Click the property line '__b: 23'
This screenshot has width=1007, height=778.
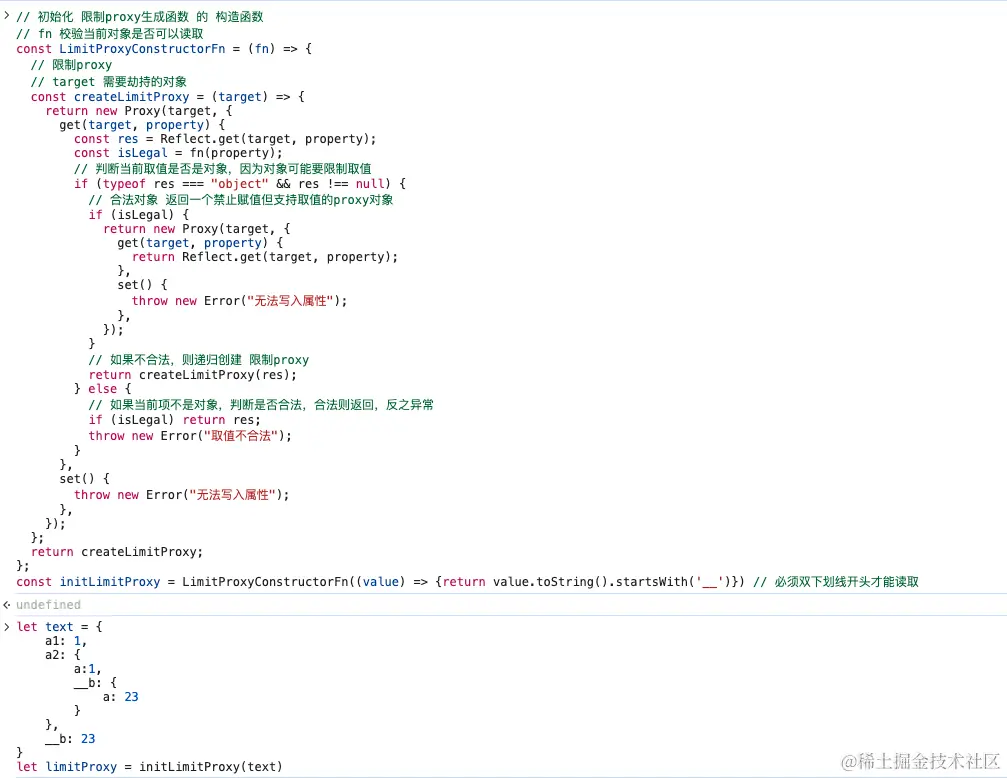(70, 739)
